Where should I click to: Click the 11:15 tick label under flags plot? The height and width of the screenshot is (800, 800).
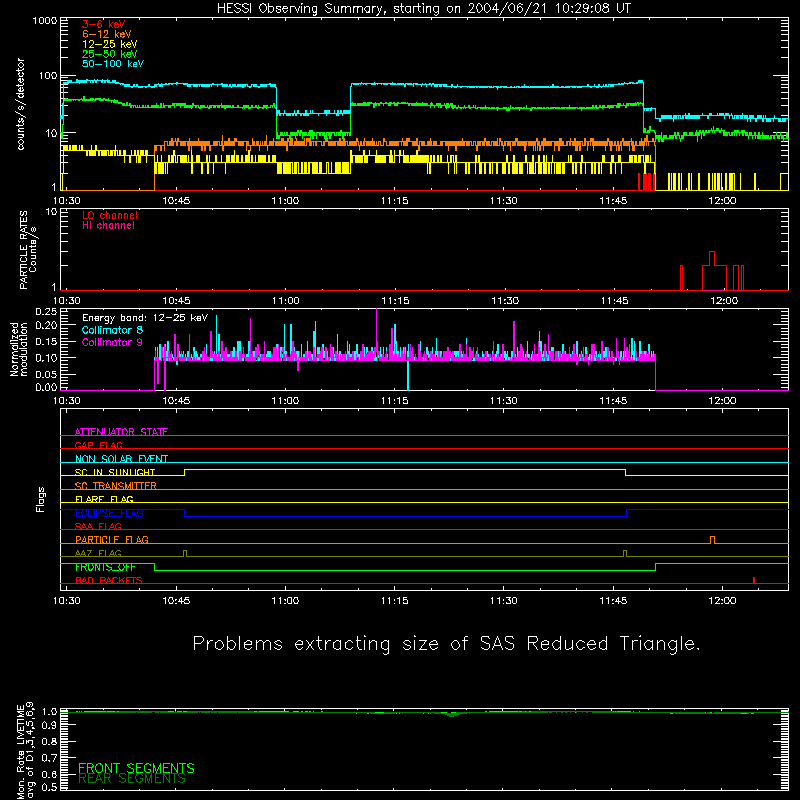point(394,601)
